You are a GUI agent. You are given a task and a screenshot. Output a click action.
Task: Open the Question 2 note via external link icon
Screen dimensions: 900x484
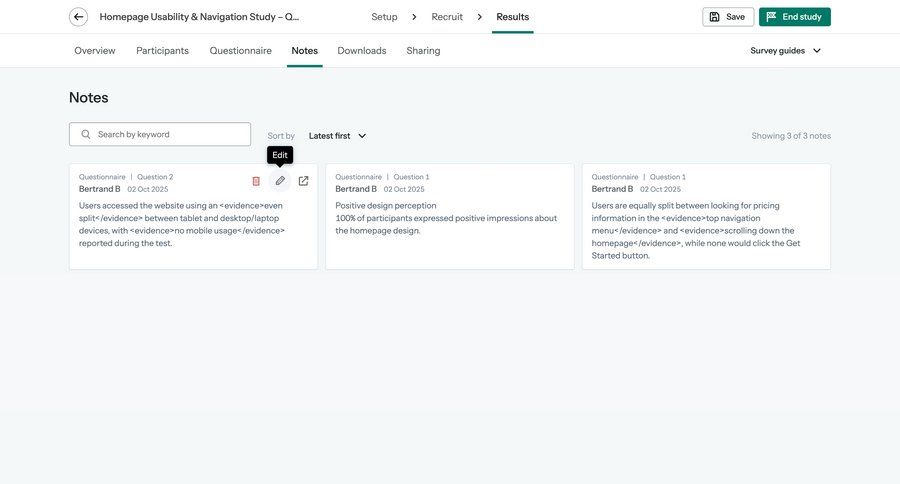304,181
